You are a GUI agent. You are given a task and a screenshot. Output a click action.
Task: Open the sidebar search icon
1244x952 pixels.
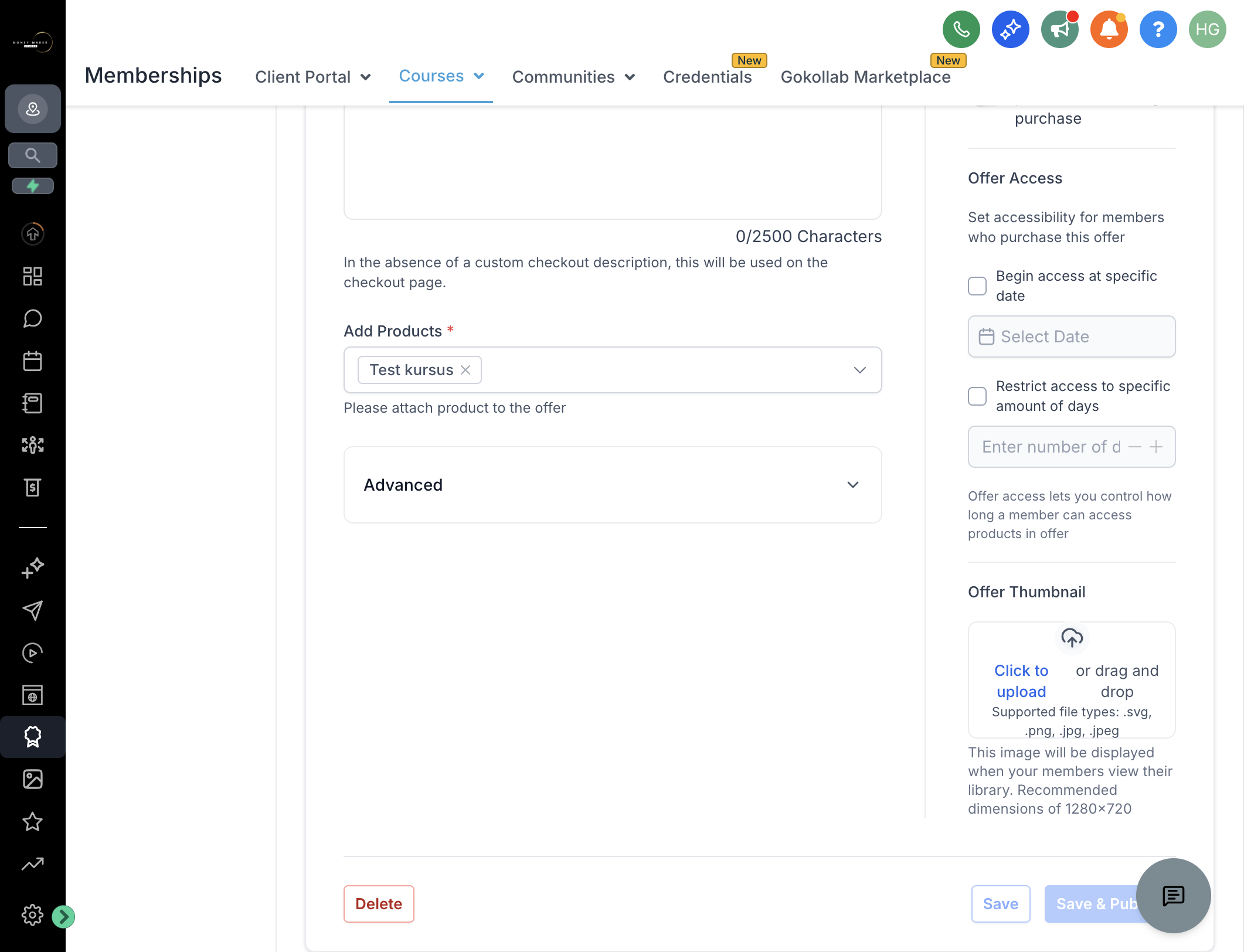pyautogui.click(x=33, y=155)
